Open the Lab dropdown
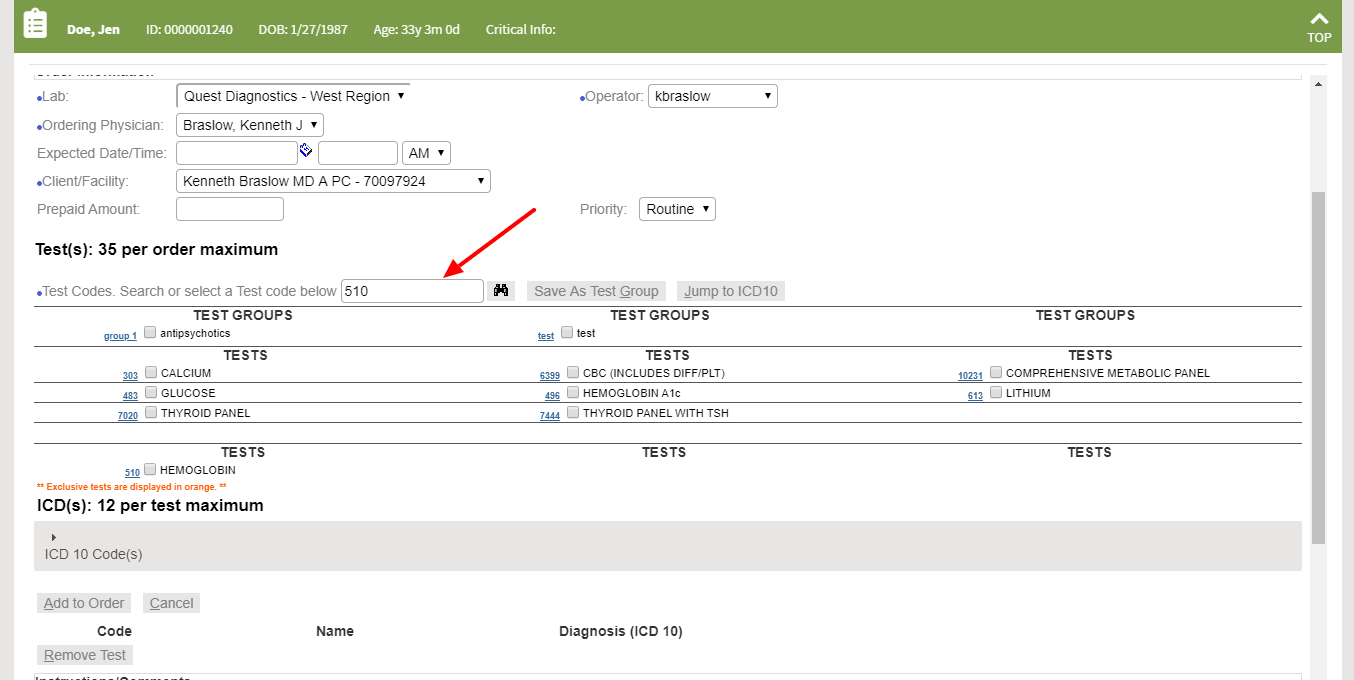1354x680 pixels. pyautogui.click(x=293, y=96)
